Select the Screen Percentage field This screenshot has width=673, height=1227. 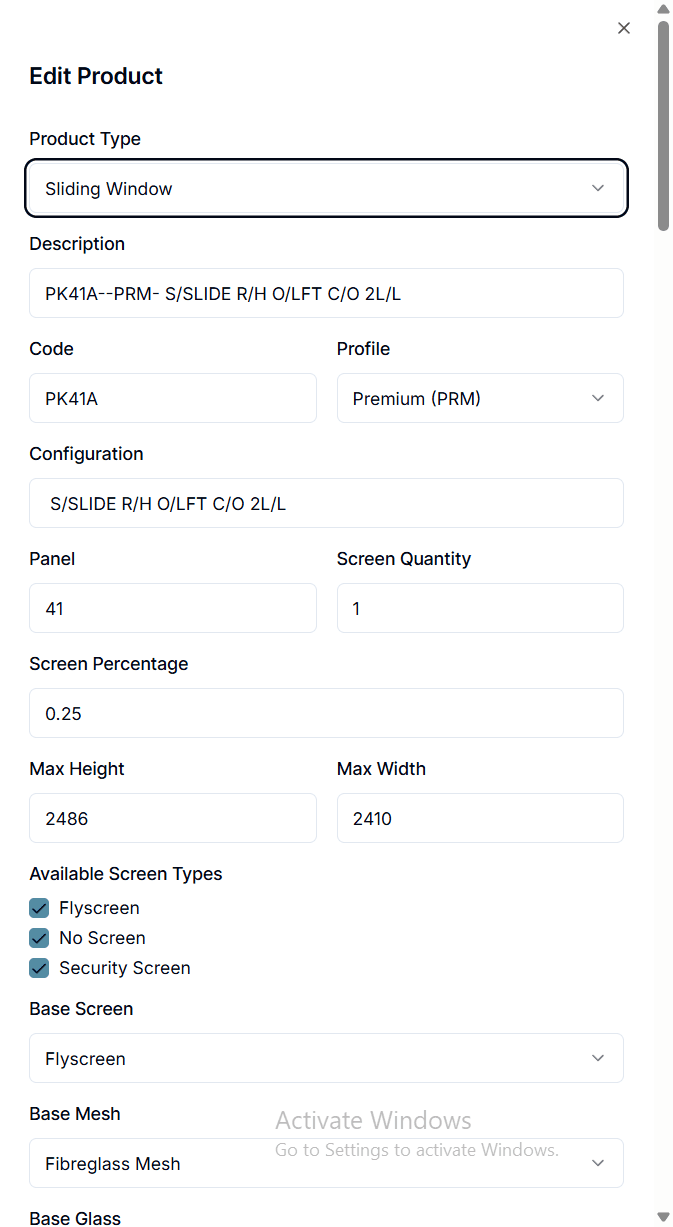[326, 713]
